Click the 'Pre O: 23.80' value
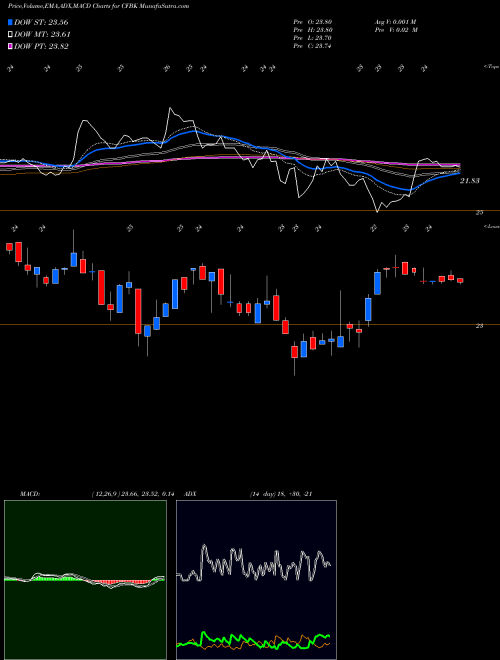 [313, 22]
